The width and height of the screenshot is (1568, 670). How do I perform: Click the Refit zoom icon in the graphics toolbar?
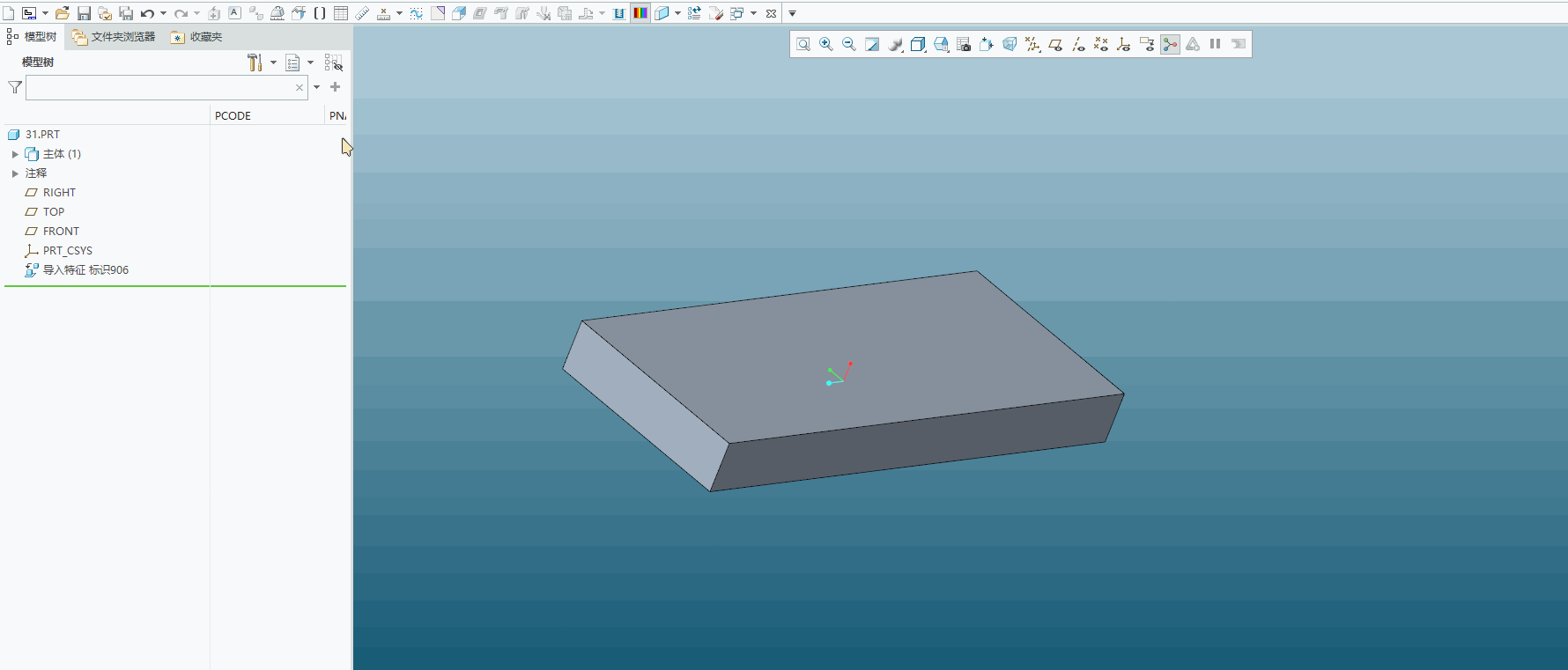(803, 45)
